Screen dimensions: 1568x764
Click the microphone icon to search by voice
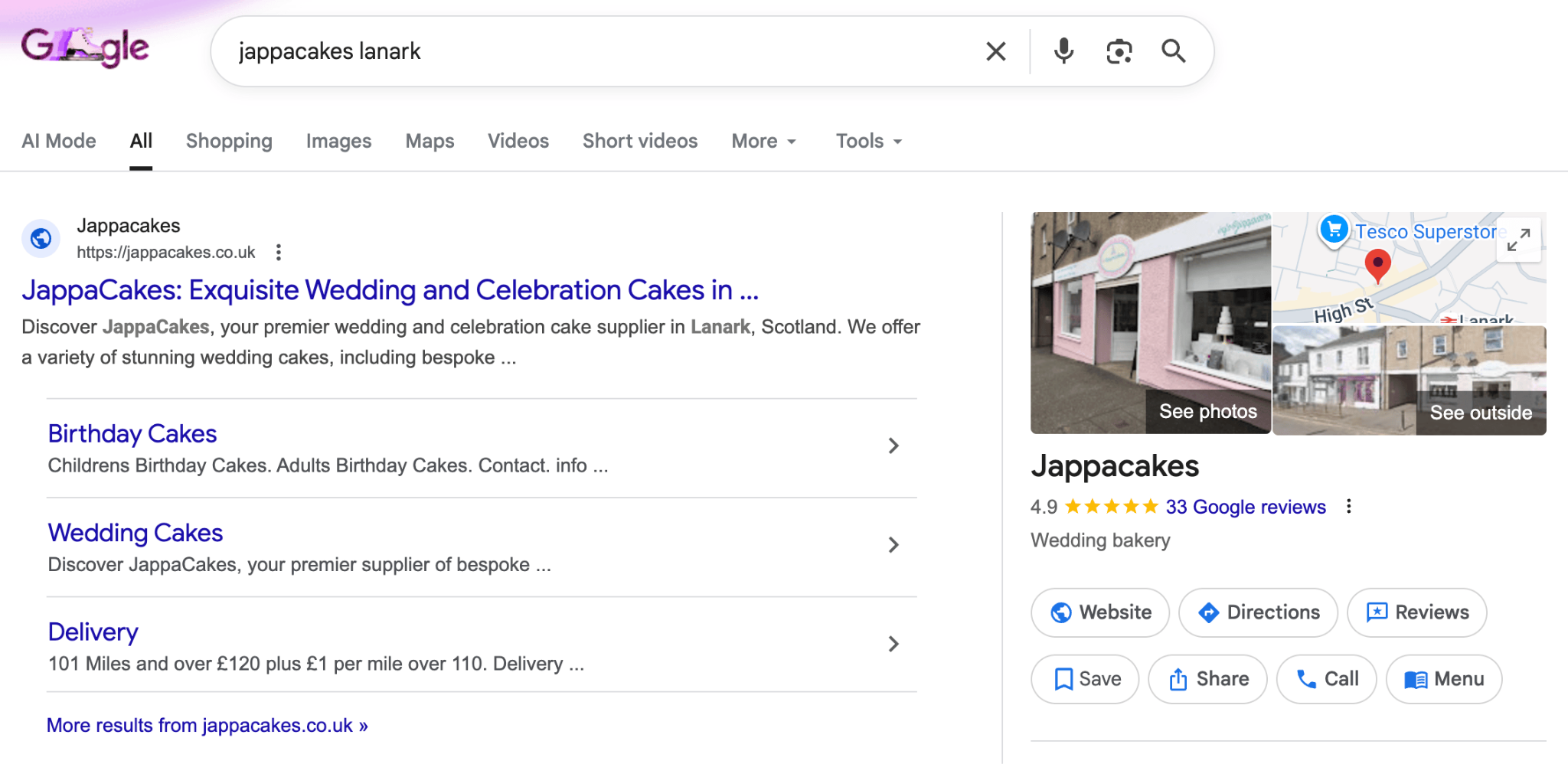tap(1063, 51)
